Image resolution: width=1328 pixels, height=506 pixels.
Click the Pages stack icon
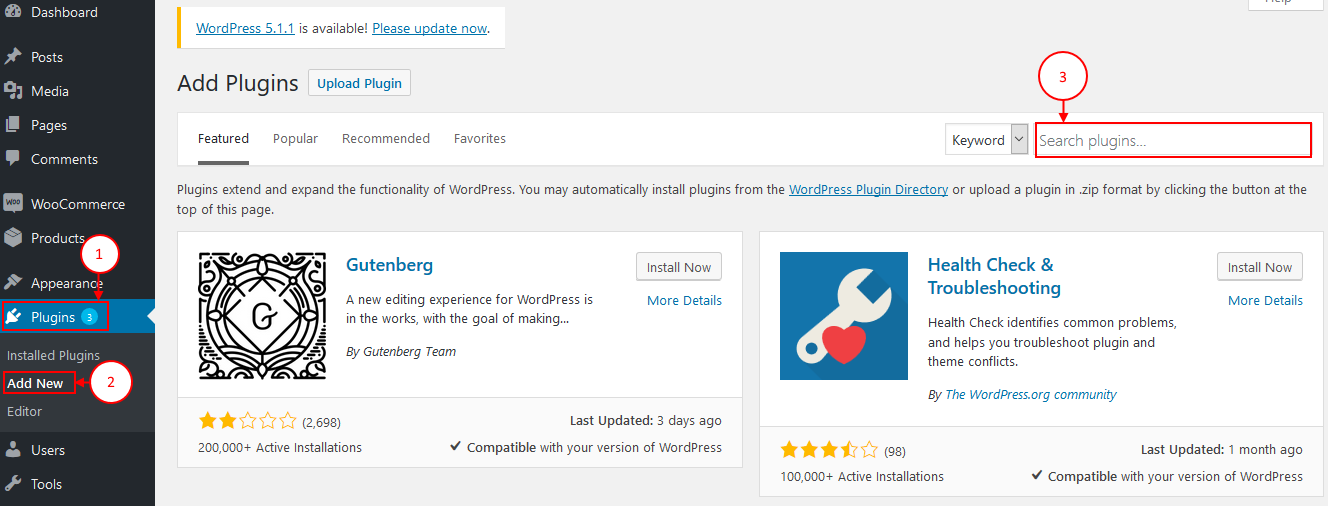point(13,125)
